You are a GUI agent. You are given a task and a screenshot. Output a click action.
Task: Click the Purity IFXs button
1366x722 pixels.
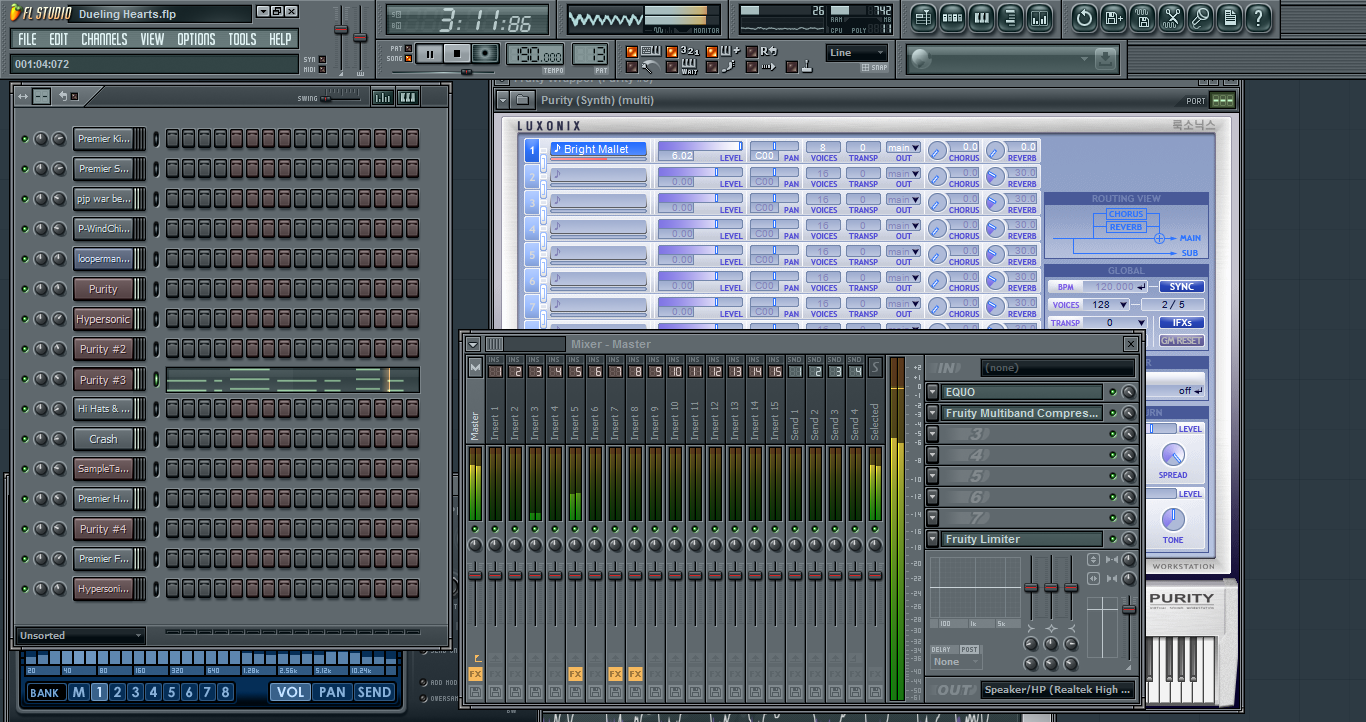[1181, 323]
